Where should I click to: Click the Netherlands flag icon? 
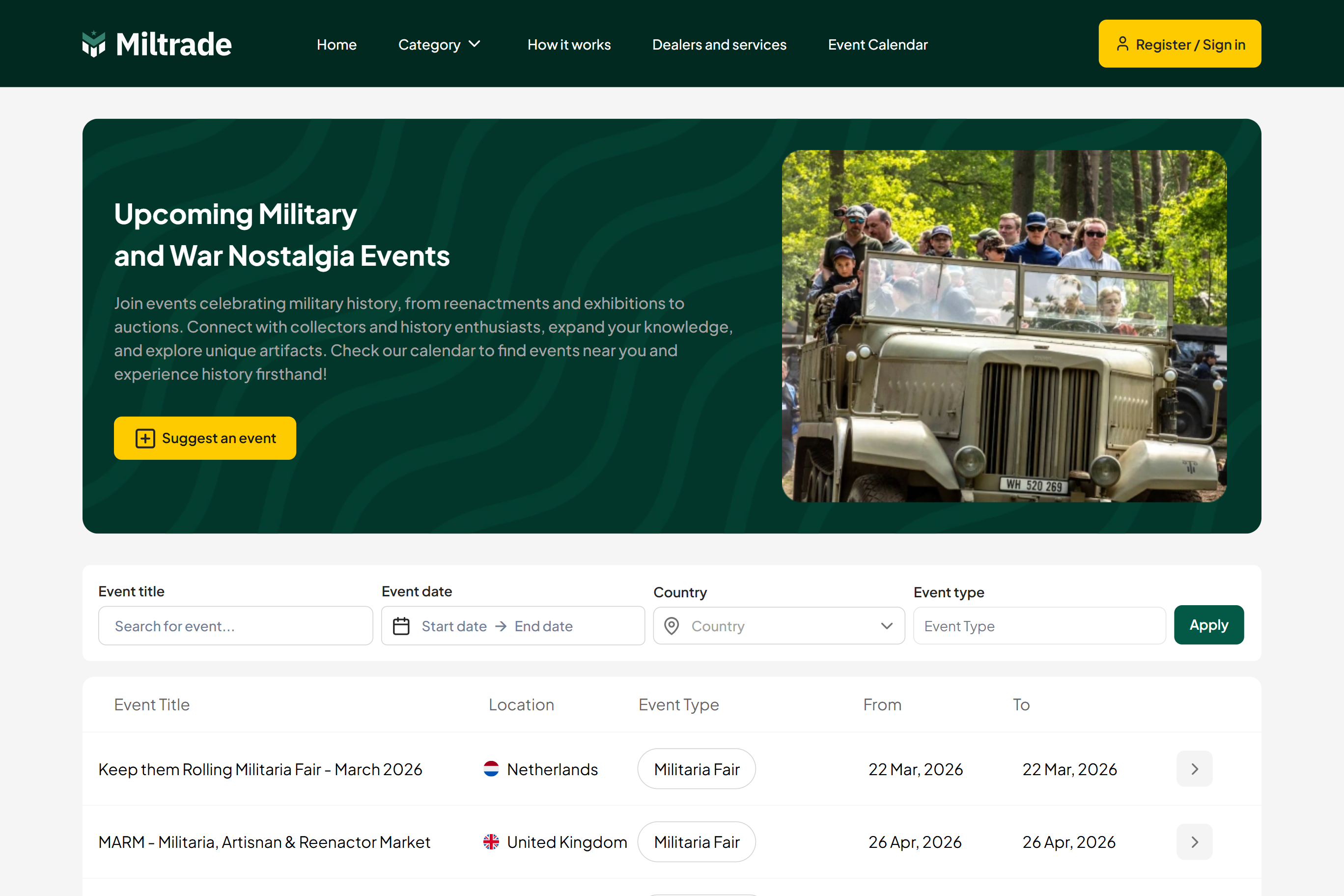pos(491,769)
